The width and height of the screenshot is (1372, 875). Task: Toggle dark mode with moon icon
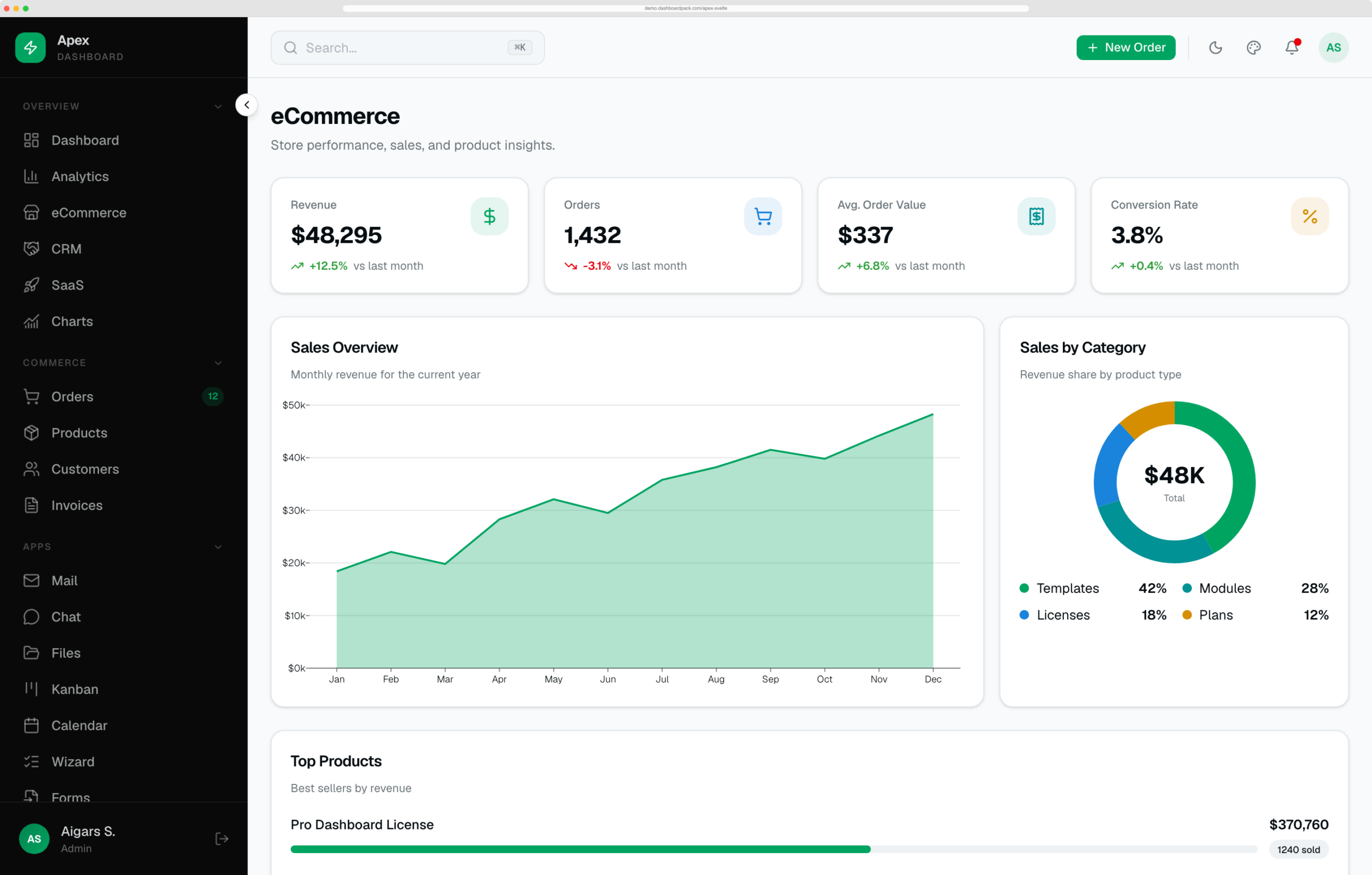pos(1216,47)
